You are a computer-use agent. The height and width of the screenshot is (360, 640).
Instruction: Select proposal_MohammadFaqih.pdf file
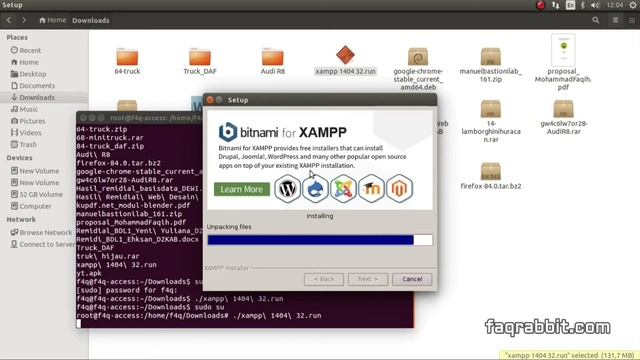tap(563, 62)
